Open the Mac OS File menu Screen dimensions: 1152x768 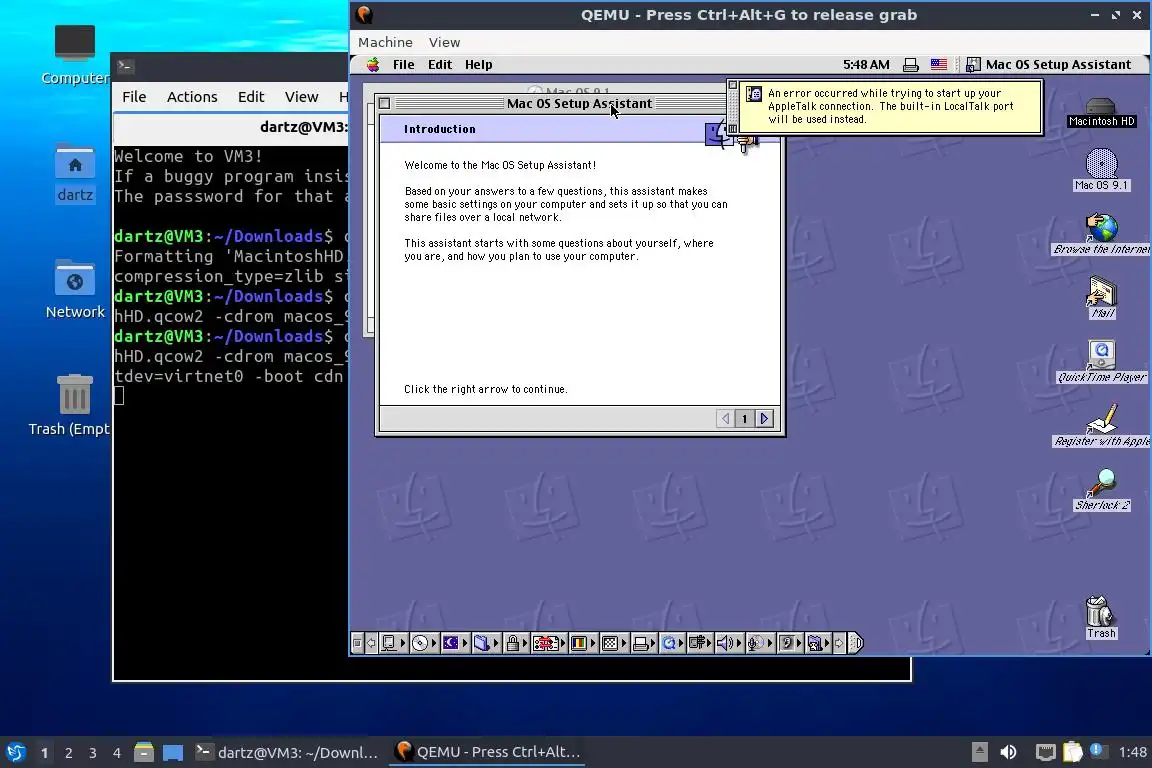403,65
